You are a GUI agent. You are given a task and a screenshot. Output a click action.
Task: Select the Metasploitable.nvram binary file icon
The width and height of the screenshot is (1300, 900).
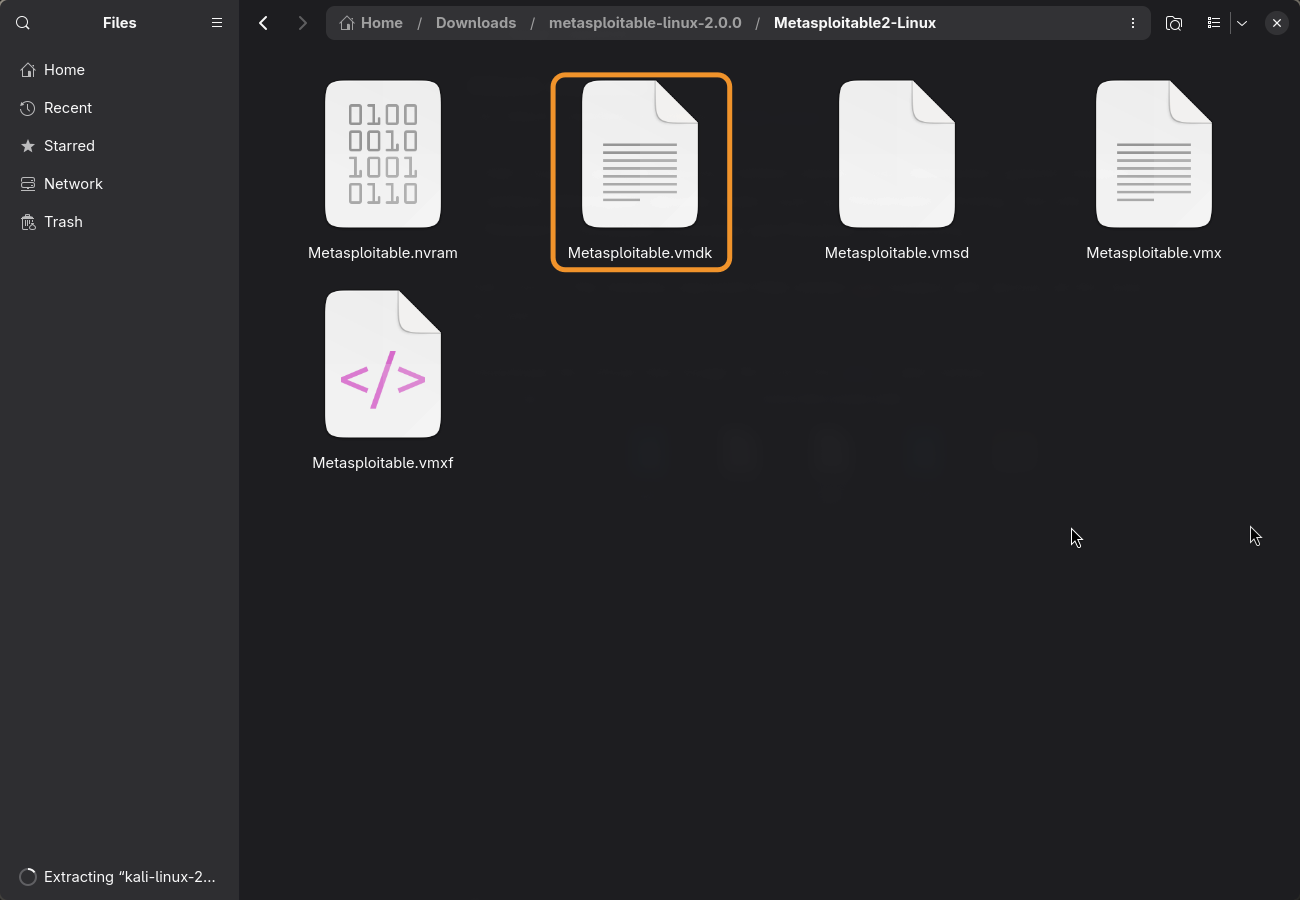[383, 154]
